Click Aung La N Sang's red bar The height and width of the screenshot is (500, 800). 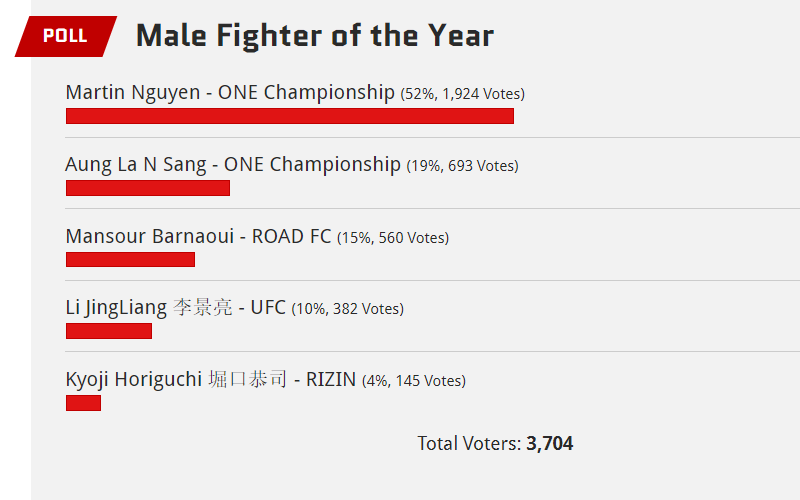coord(148,188)
